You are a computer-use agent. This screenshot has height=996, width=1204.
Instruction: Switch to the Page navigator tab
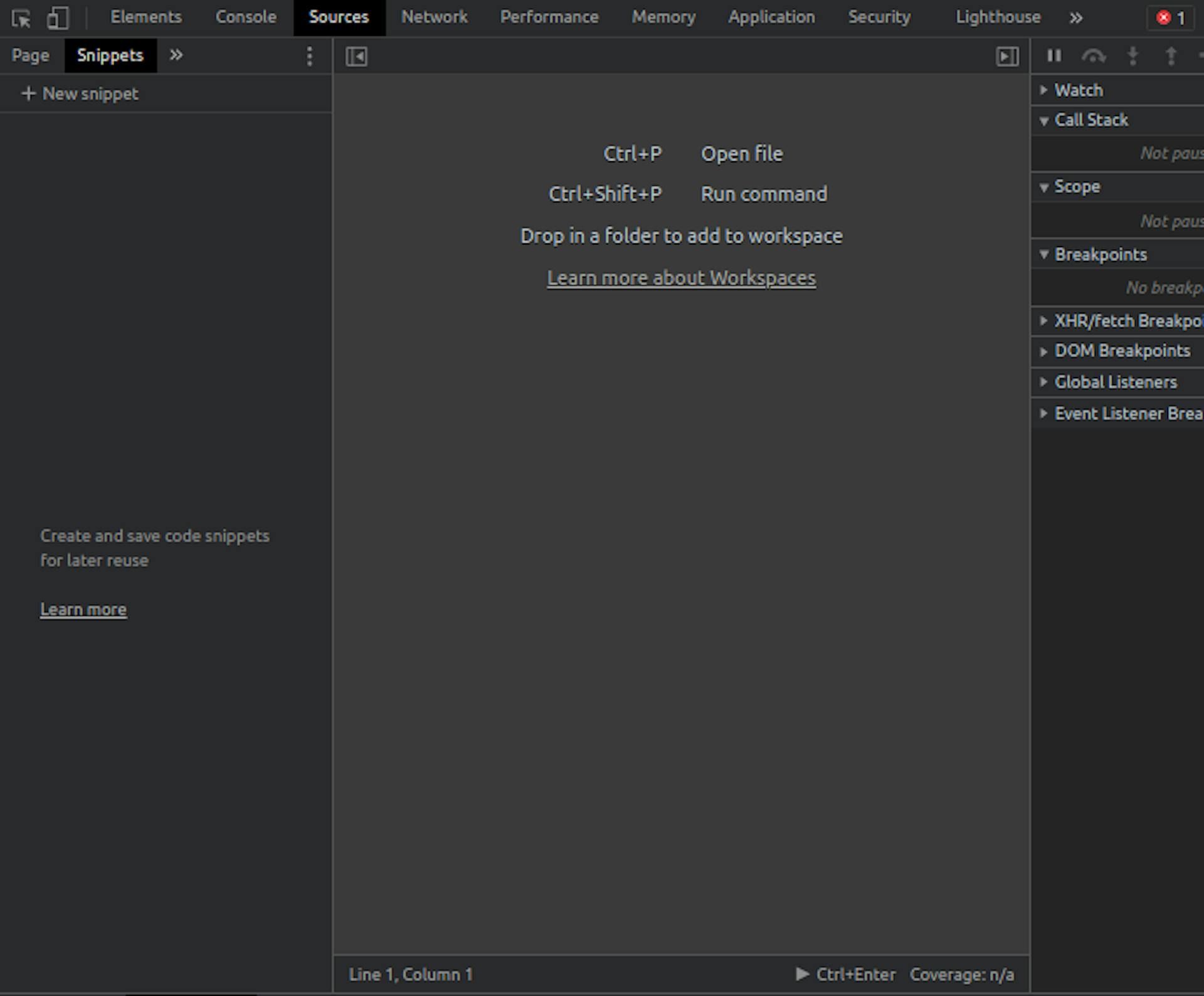tap(30, 56)
